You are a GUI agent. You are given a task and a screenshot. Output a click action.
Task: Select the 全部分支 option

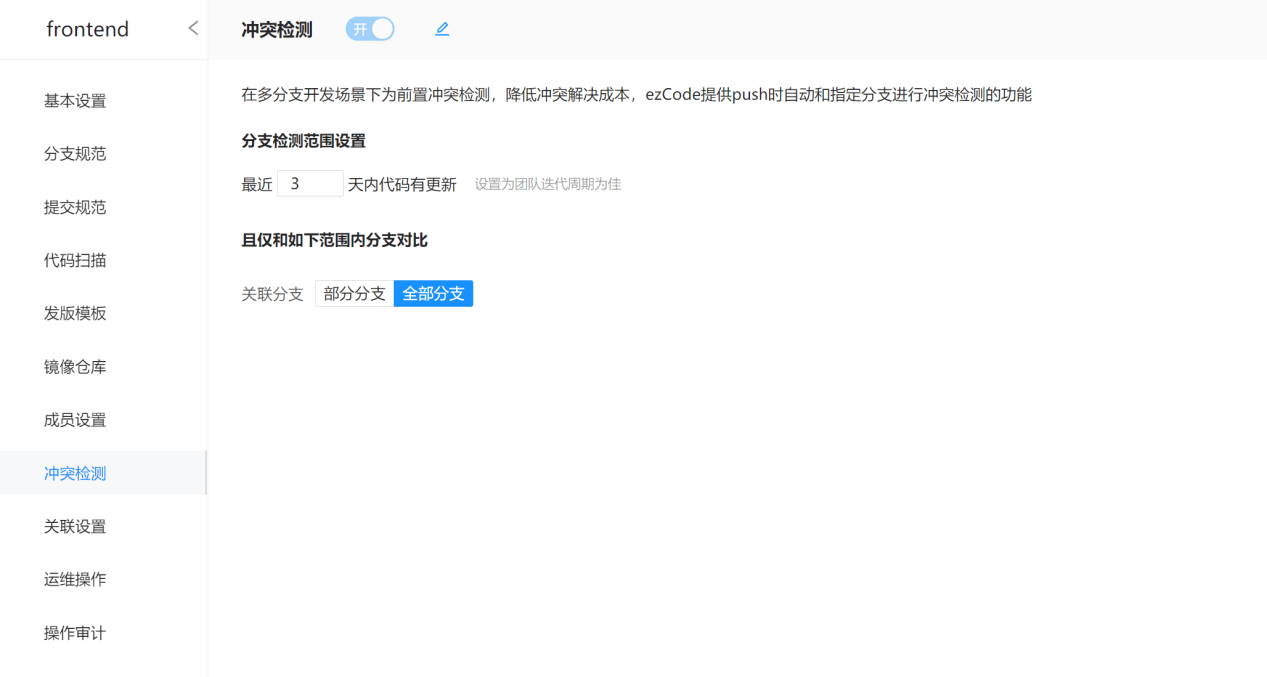tap(433, 294)
